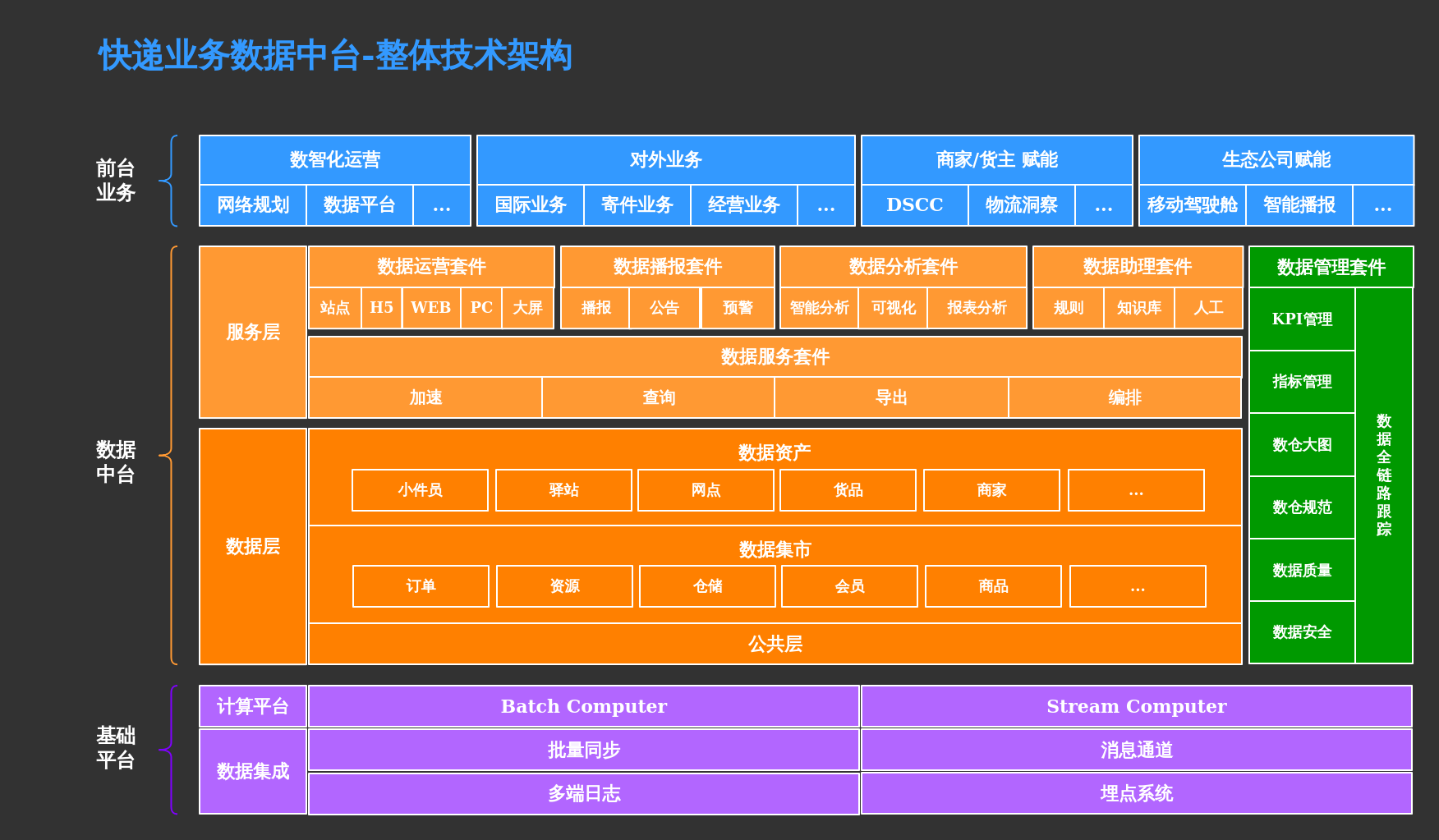
Task: Expand the ellipsis after 商品 in 数据集市
Action: 1136,586
